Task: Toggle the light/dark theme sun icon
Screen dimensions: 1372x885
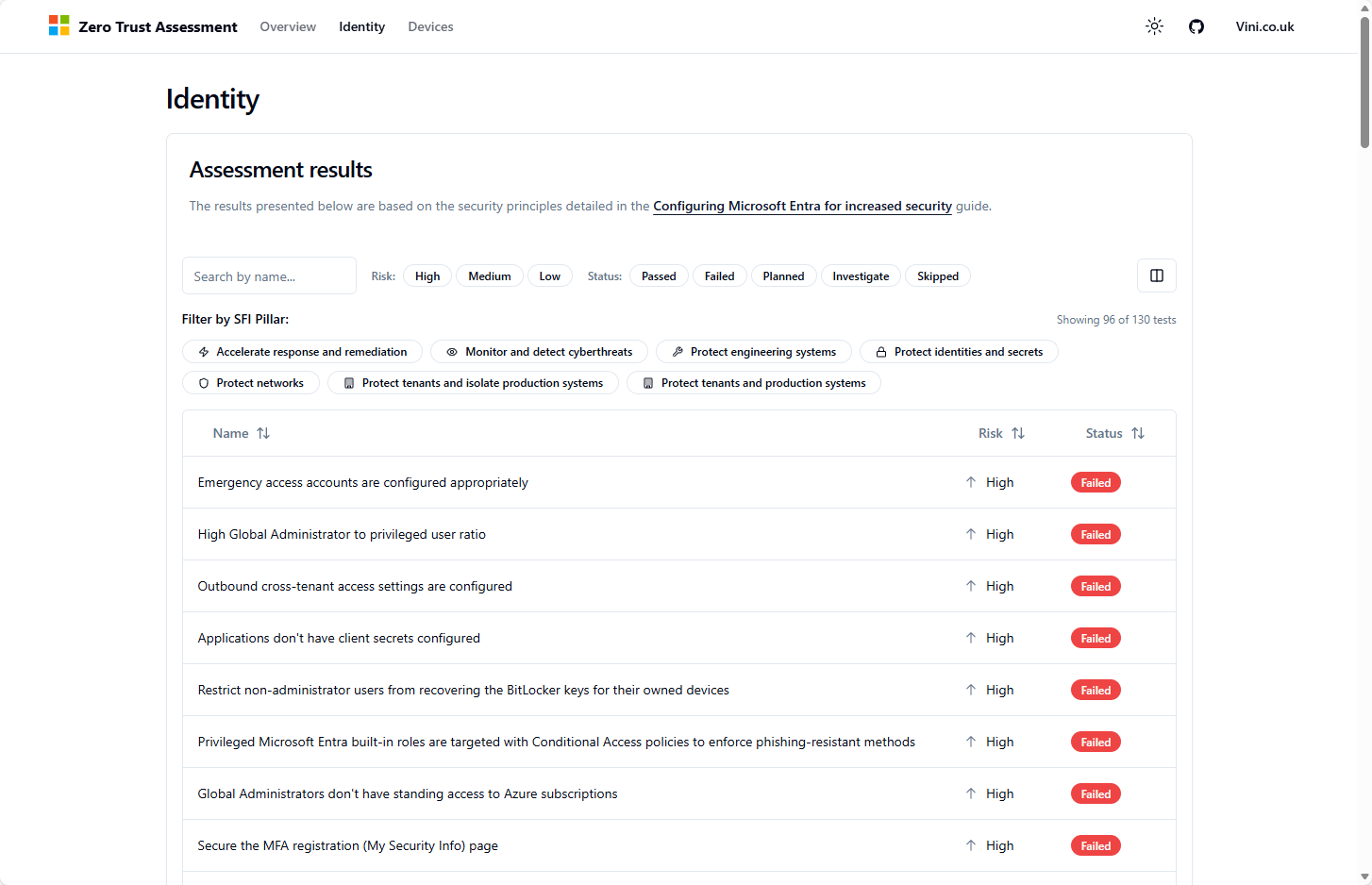Action: 1154,26
